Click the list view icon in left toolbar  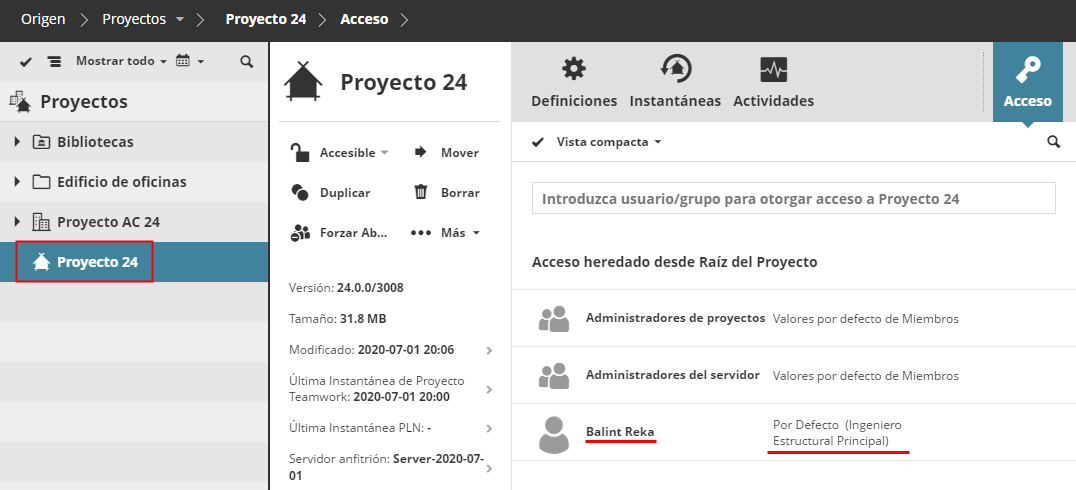pyautogui.click(x=54, y=62)
